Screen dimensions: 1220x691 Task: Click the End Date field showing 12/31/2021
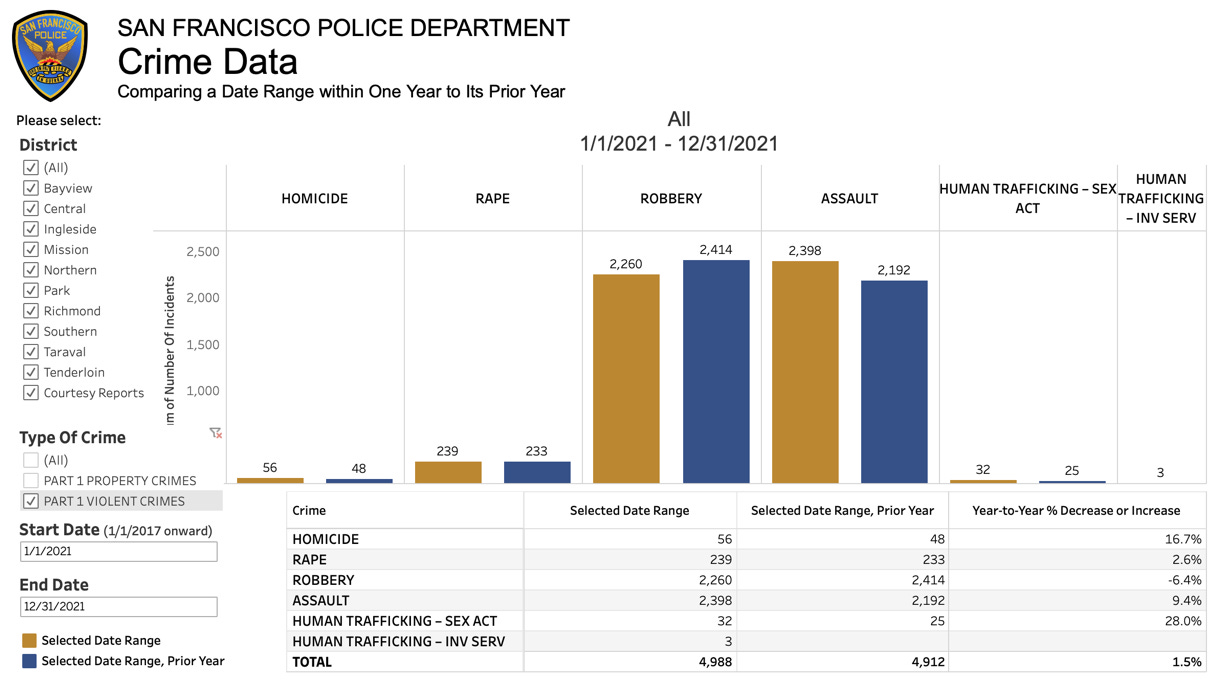[x=118, y=606]
